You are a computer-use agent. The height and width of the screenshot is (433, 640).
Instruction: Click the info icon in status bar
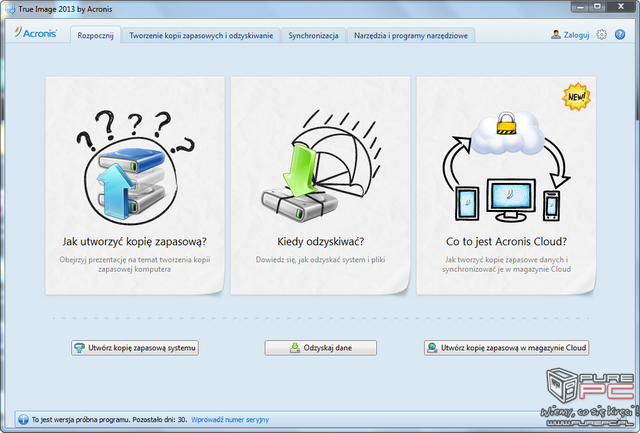pos(23,419)
